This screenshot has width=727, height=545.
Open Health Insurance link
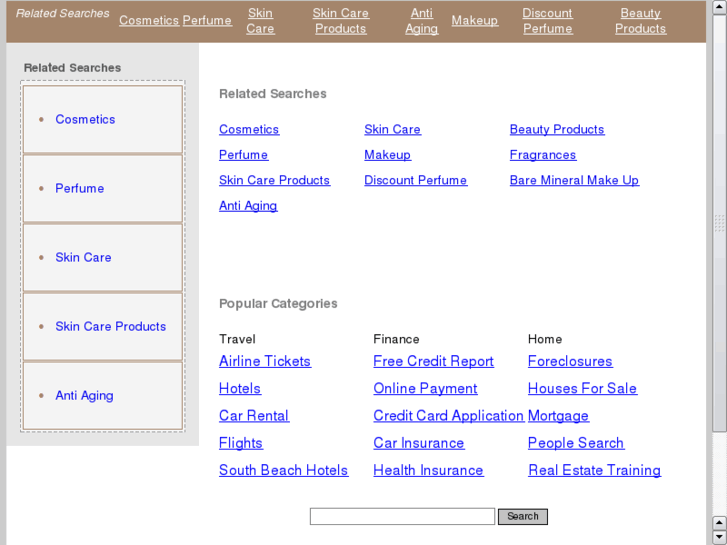[428, 470]
